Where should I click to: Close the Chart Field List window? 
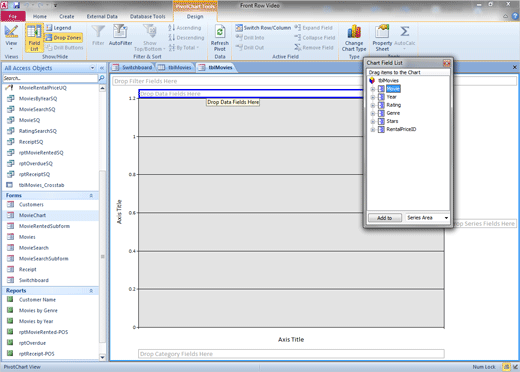click(x=446, y=63)
